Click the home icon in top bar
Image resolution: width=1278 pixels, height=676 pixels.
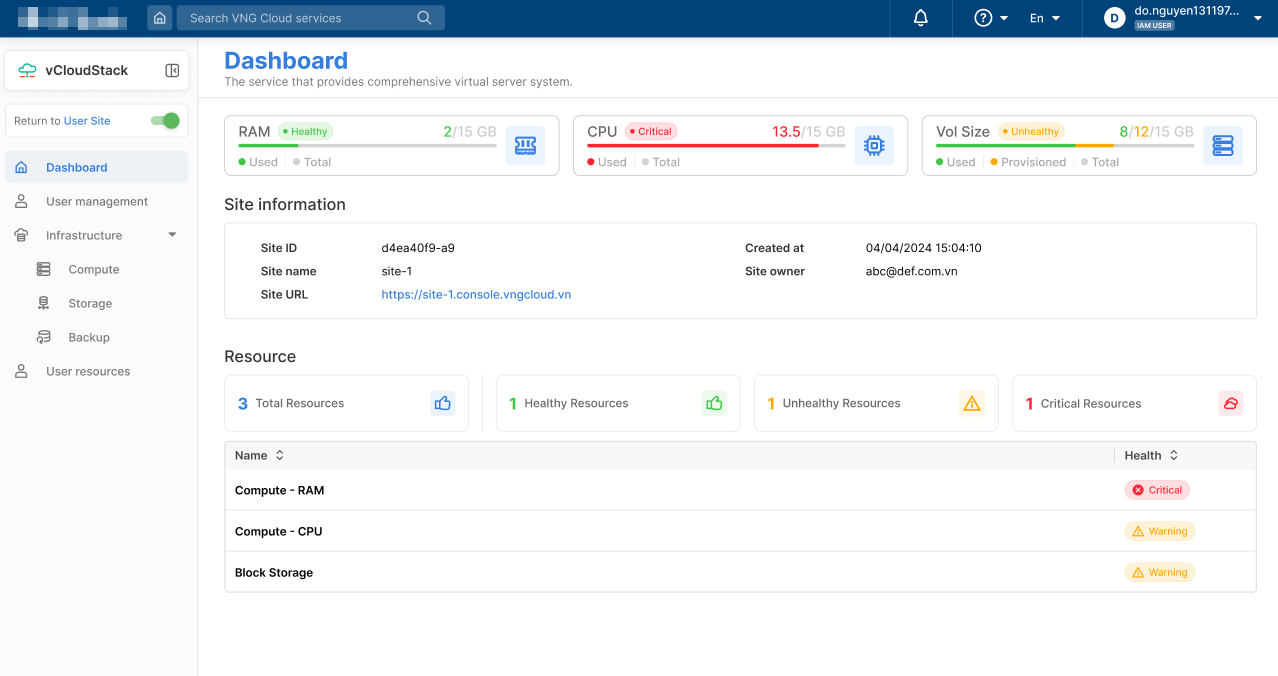pos(159,18)
